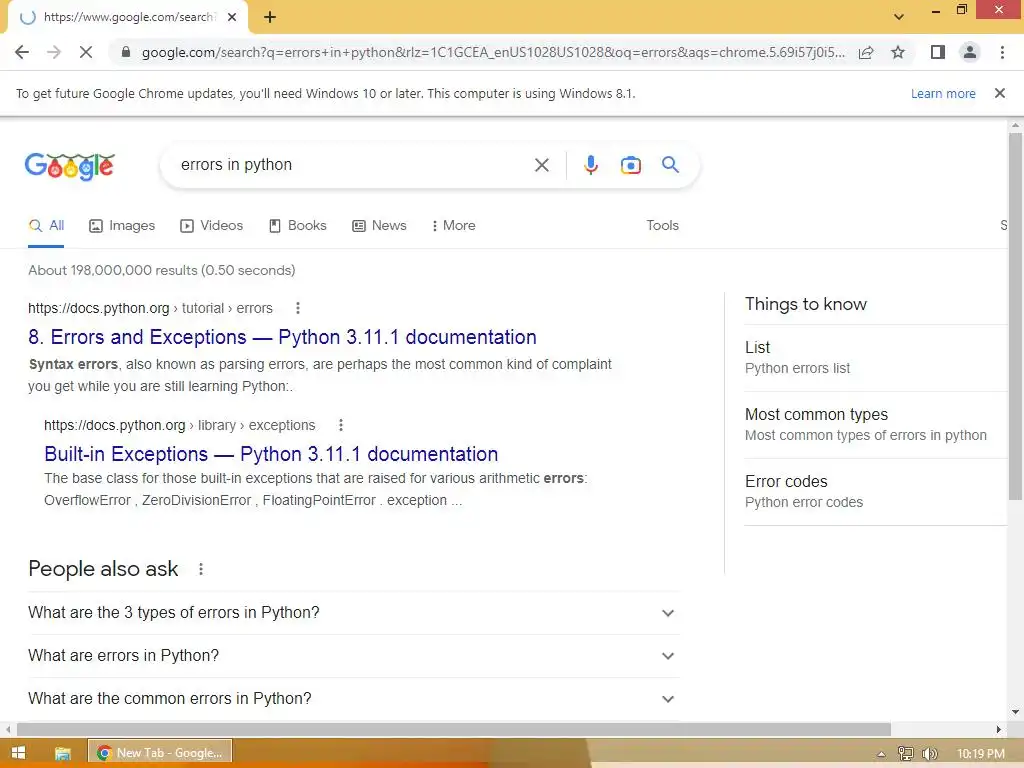Screen dimensions: 1024x768
Task: Open 'List' Python errors list item
Action: click(x=875, y=357)
